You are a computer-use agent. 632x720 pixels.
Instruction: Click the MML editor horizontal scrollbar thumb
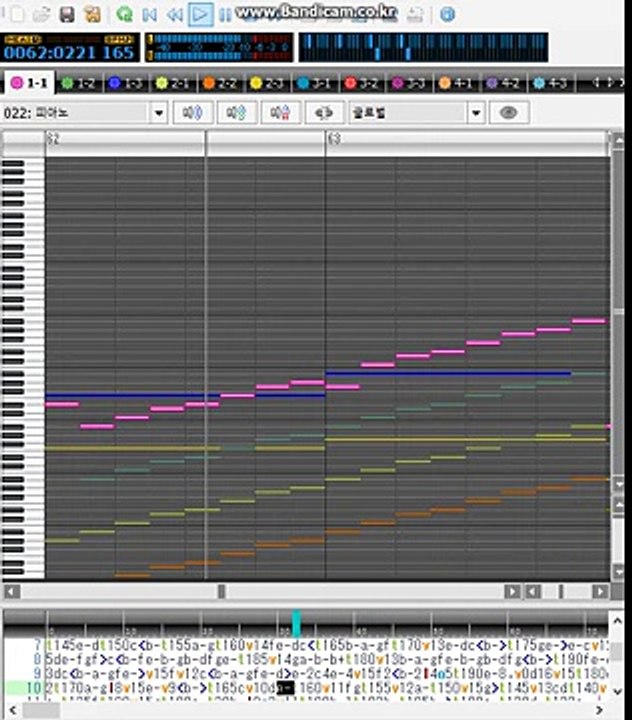pyautogui.click(x=40, y=711)
